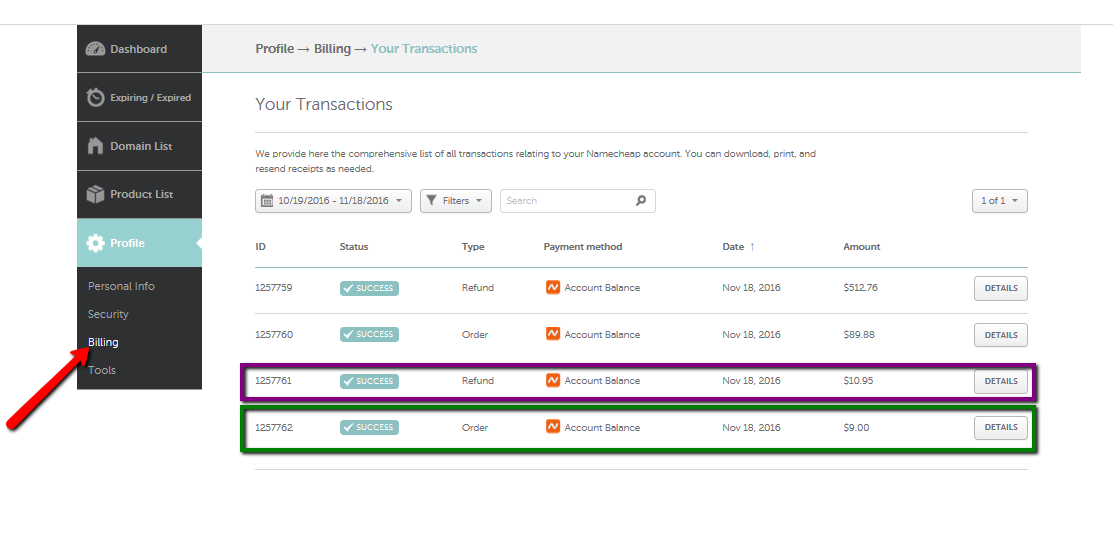The width and height of the screenshot is (1113, 542).
Task: Open Tools in Profile submenu
Action: tap(102, 370)
